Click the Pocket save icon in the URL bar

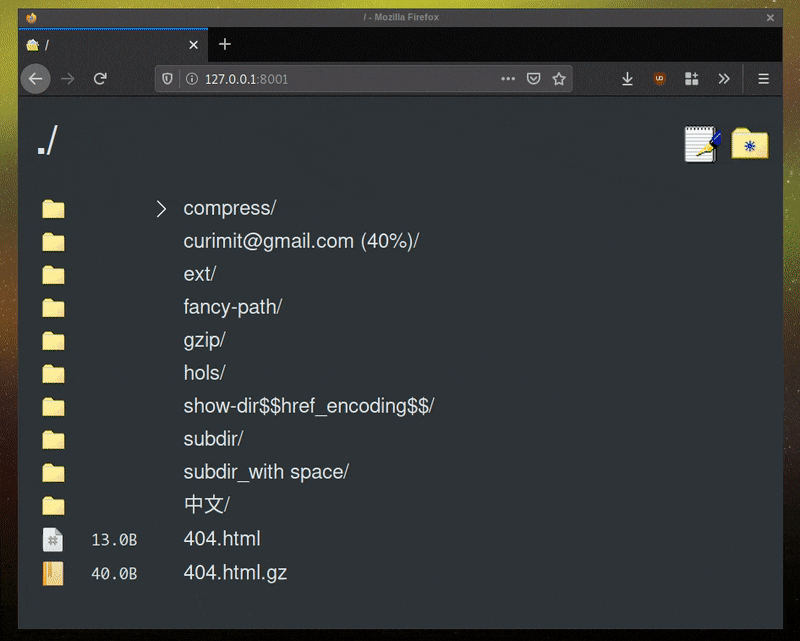[x=534, y=79]
